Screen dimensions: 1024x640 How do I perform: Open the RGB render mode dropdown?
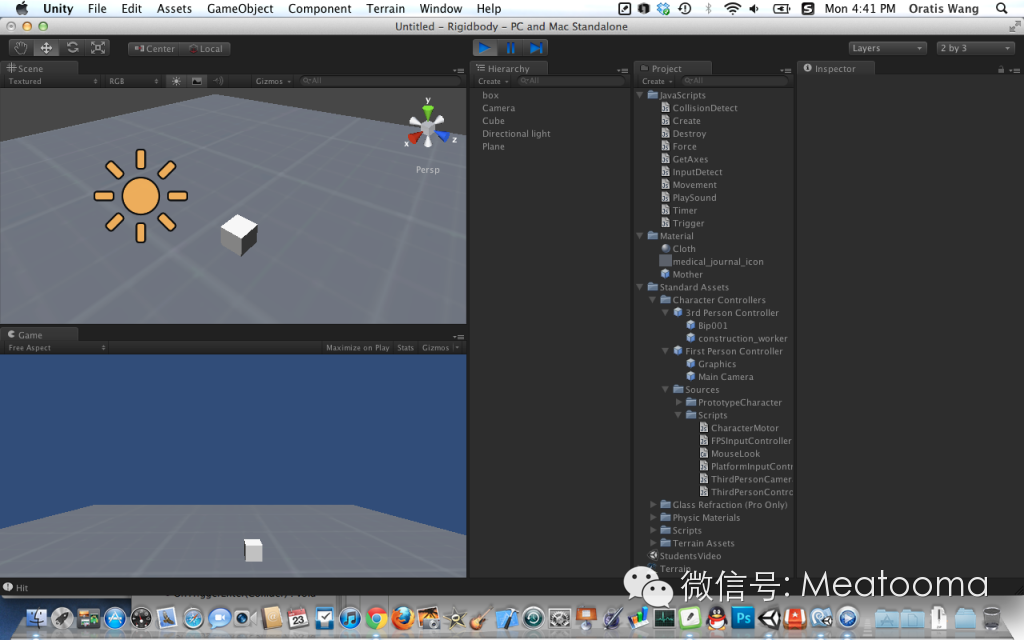pyautogui.click(x=134, y=81)
